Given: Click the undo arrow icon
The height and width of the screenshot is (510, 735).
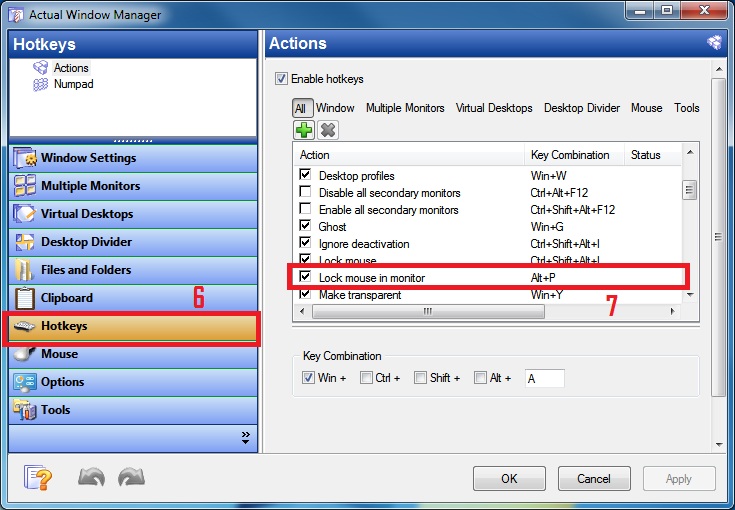Looking at the screenshot, I should 91,478.
